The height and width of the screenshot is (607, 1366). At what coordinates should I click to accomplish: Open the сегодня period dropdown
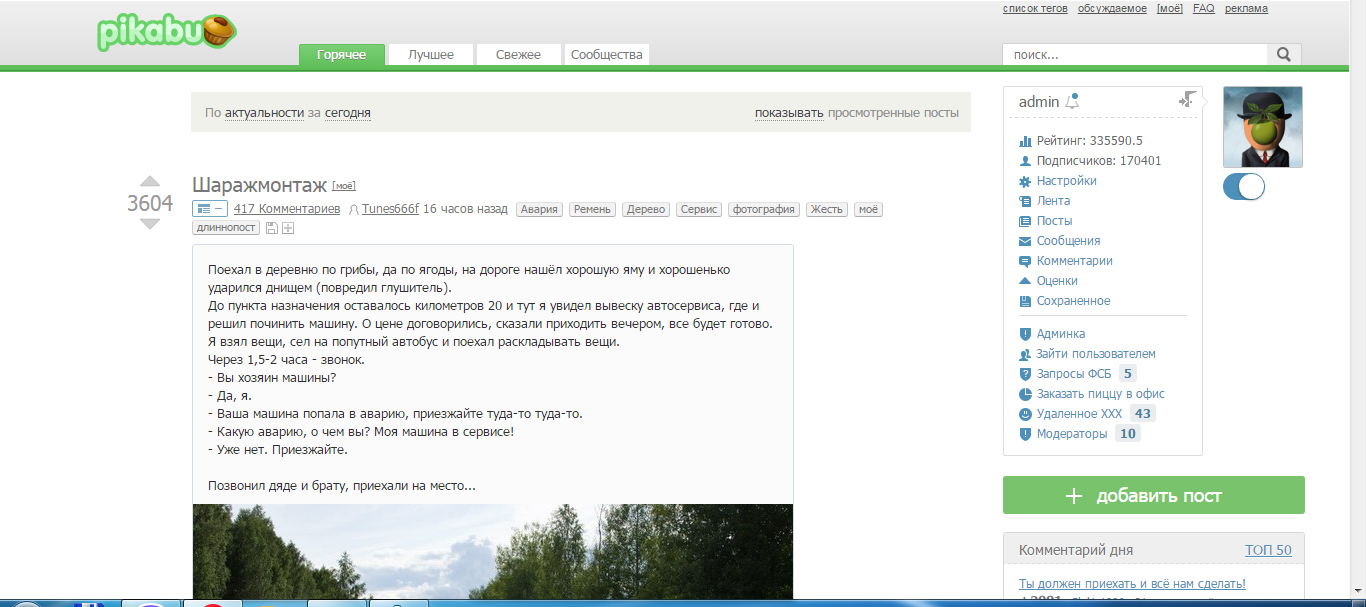[x=347, y=113]
